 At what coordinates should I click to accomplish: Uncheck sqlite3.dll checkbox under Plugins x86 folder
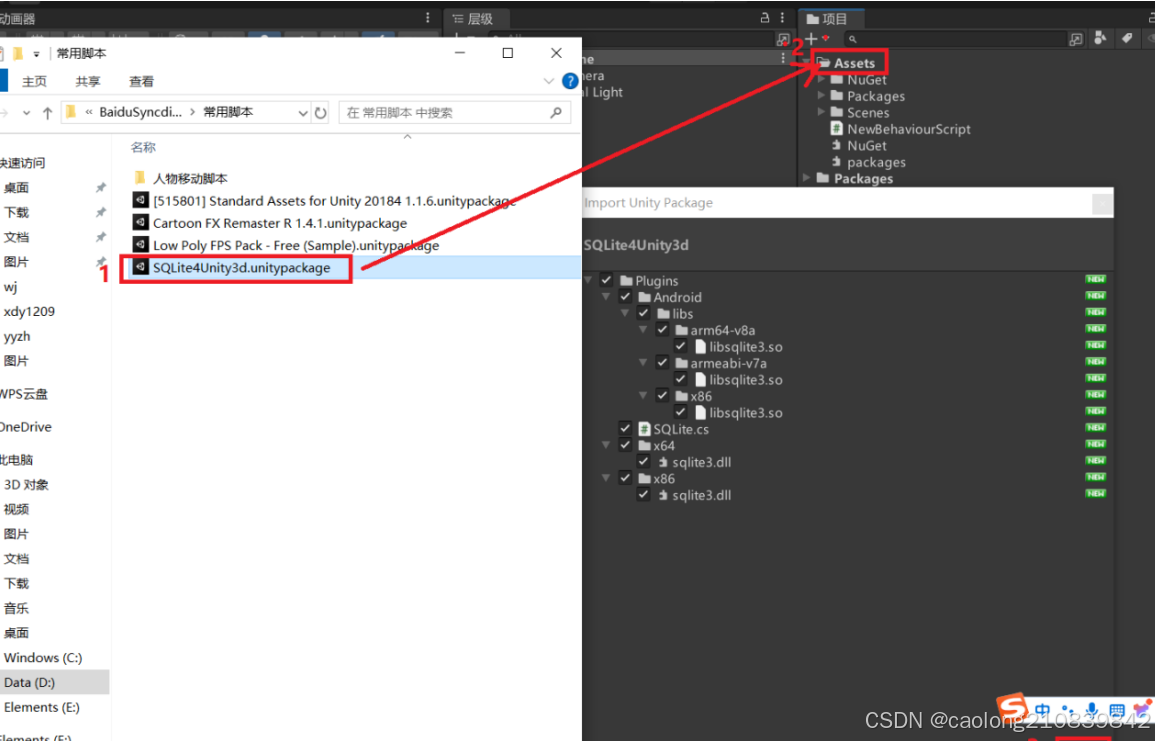tap(644, 495)
